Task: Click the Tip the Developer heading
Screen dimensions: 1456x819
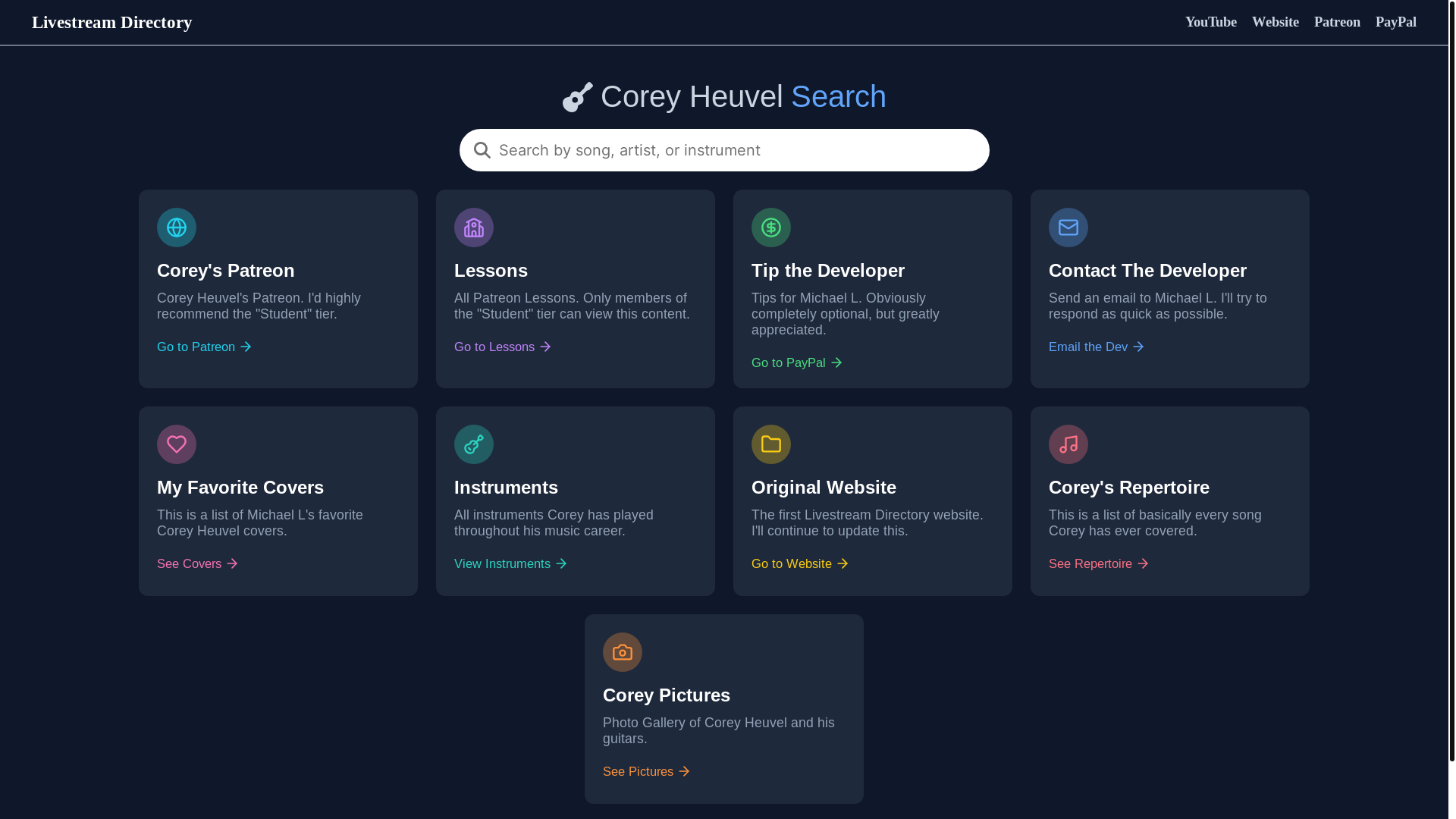Action: (x=828, y=271)
